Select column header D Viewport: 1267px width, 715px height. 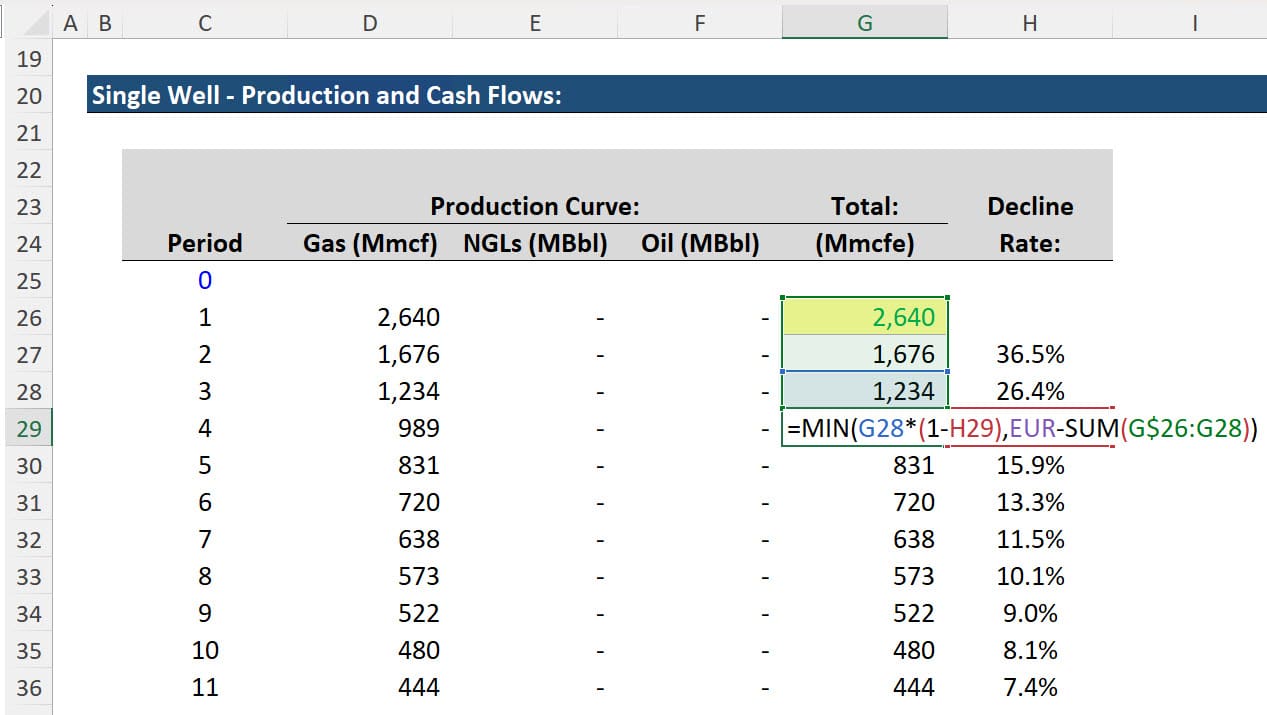(369, 22)
